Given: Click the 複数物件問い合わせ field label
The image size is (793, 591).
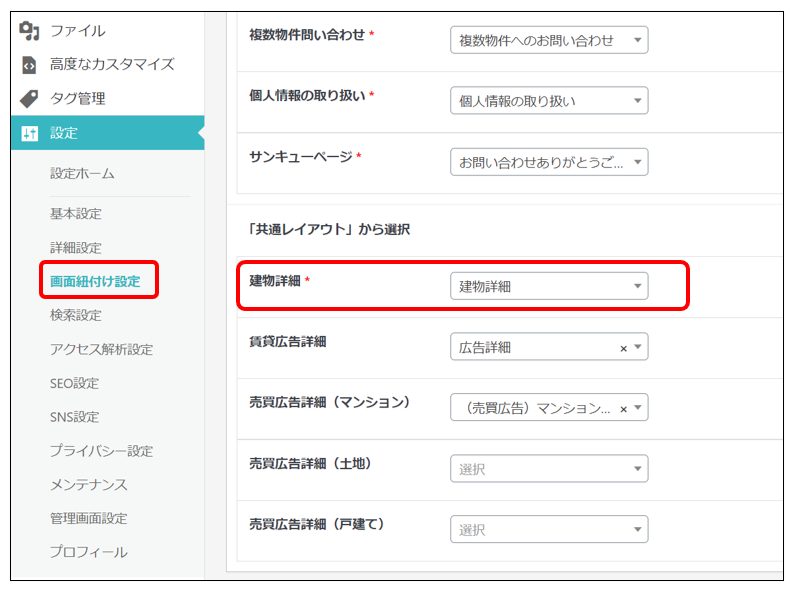Looking at the screenshot, I should pos(307,35).
